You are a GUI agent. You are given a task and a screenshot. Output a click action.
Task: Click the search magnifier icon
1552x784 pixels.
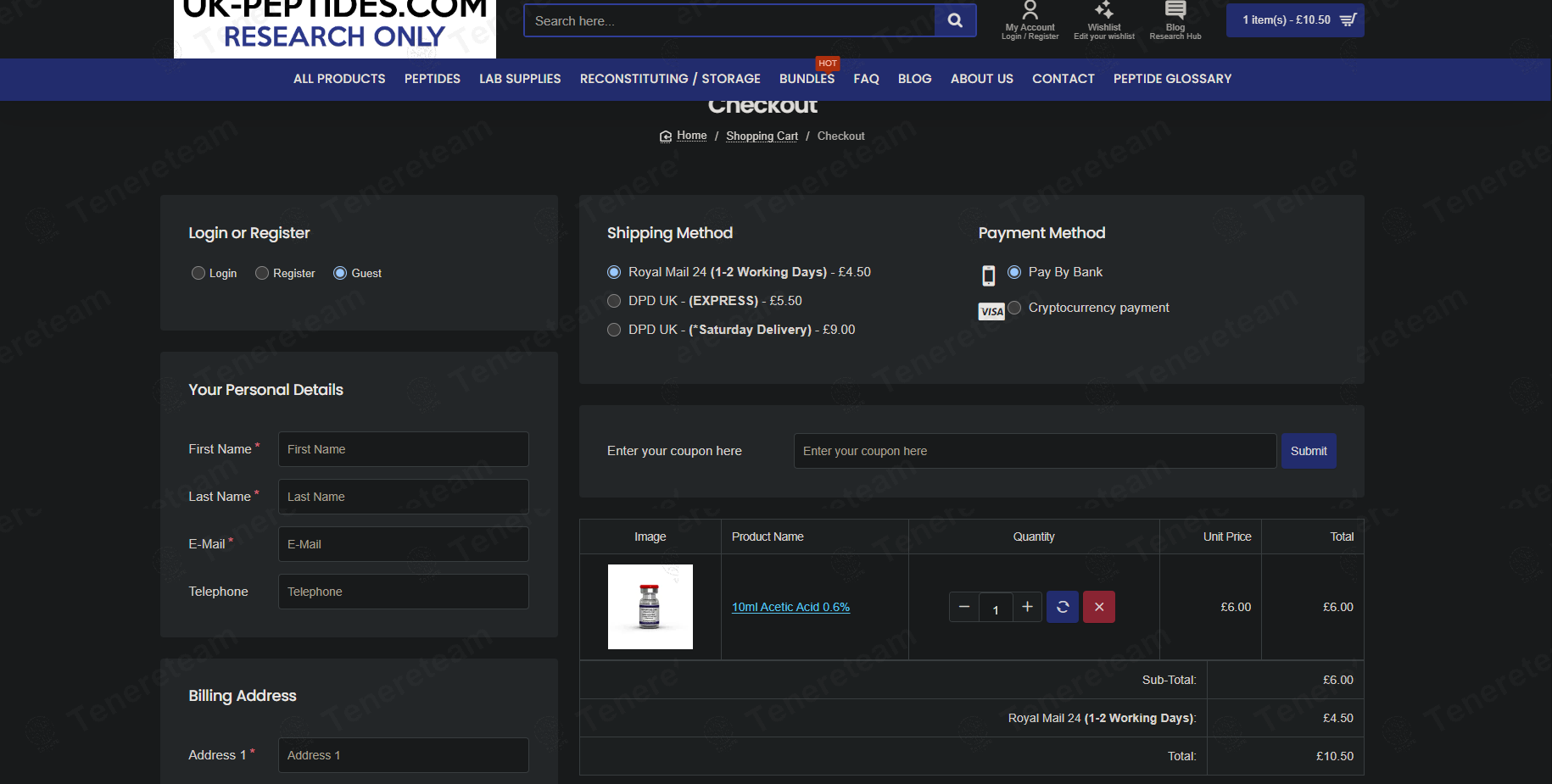[x=955, y=20]
